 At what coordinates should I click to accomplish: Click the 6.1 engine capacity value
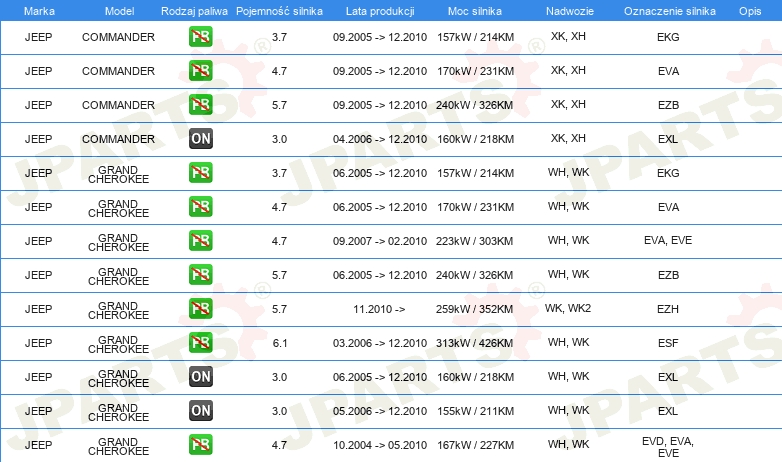tap(280, 343)
